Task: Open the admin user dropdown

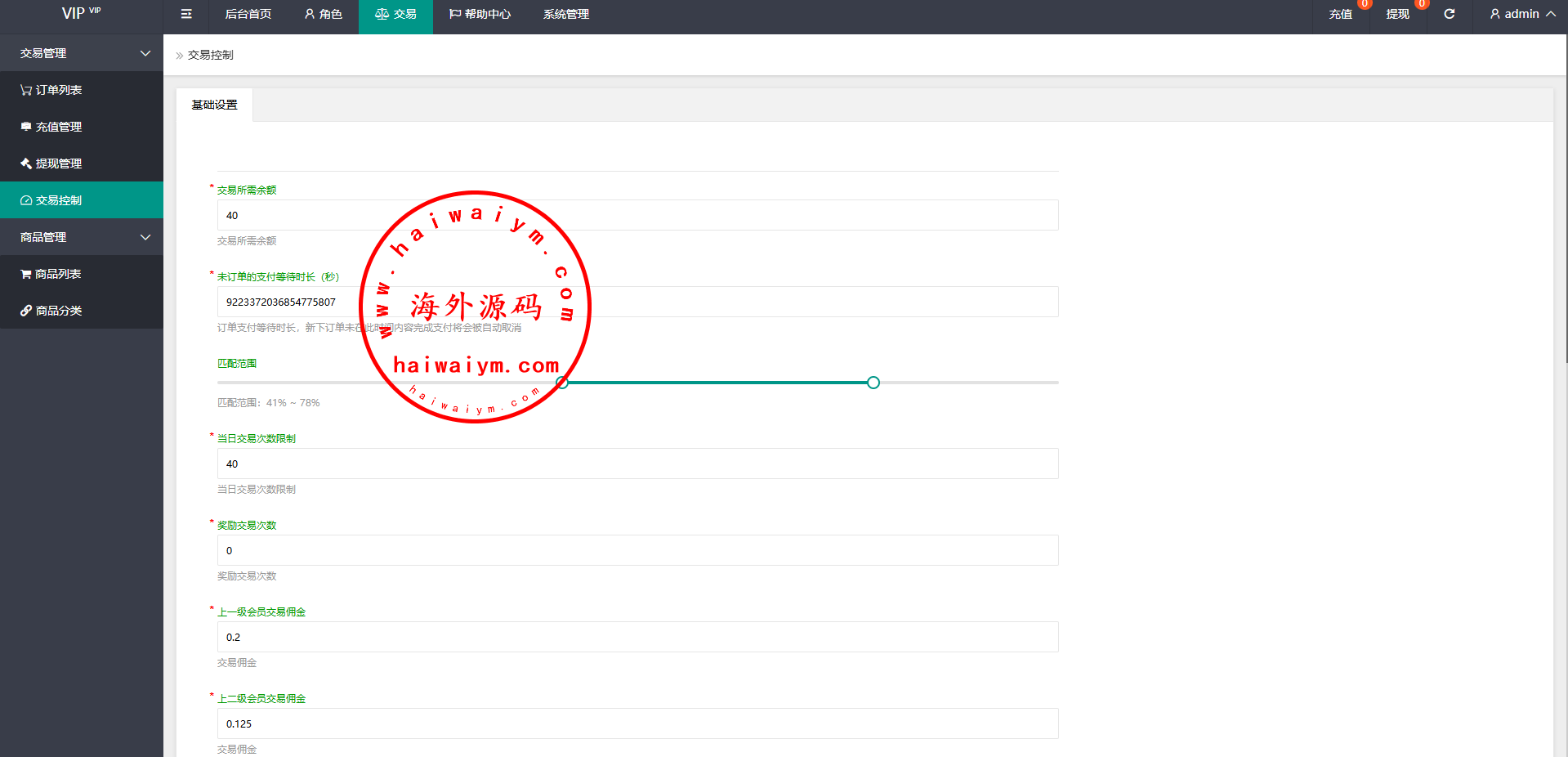Action: click(x=1521, y=14)
